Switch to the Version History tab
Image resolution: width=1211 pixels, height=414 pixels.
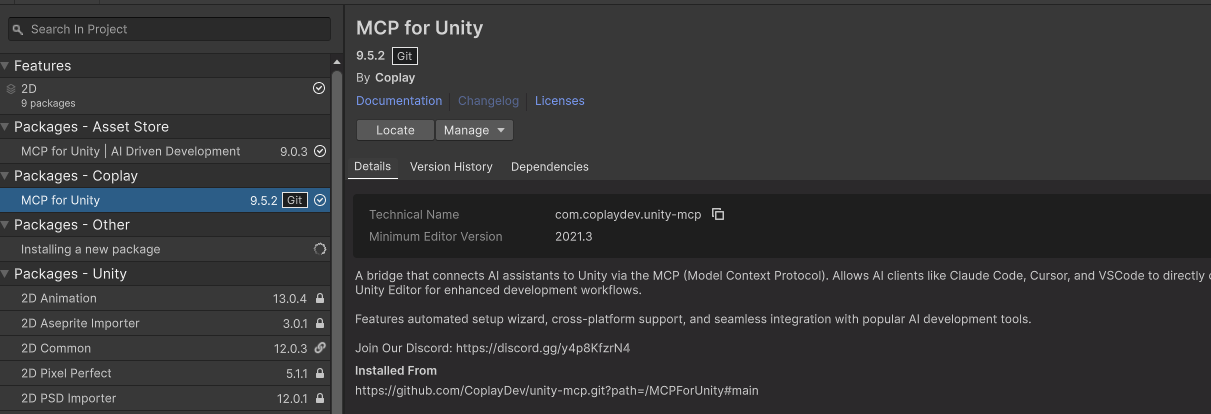tap(451, 167)
